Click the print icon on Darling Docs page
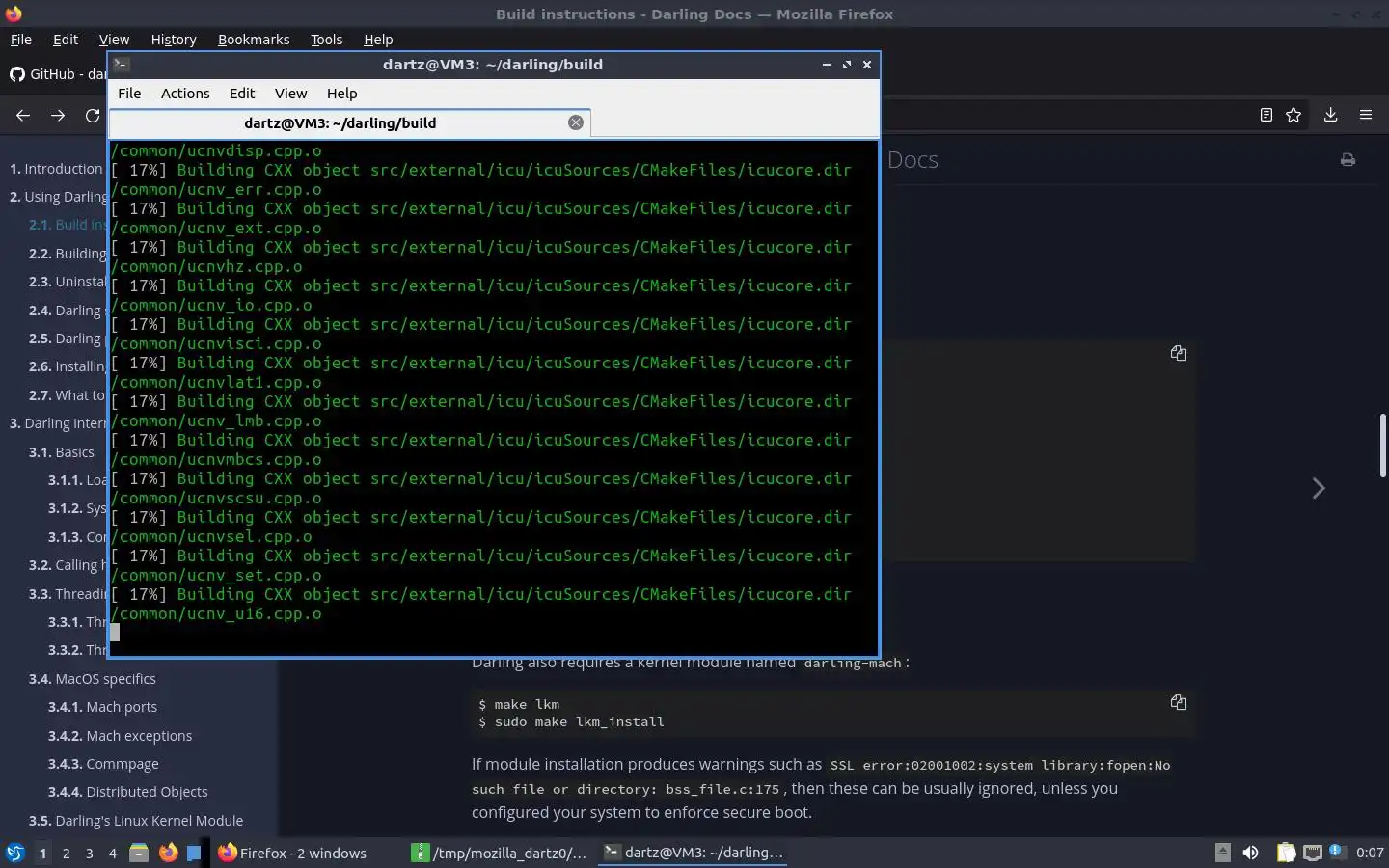 (1348, 160)
